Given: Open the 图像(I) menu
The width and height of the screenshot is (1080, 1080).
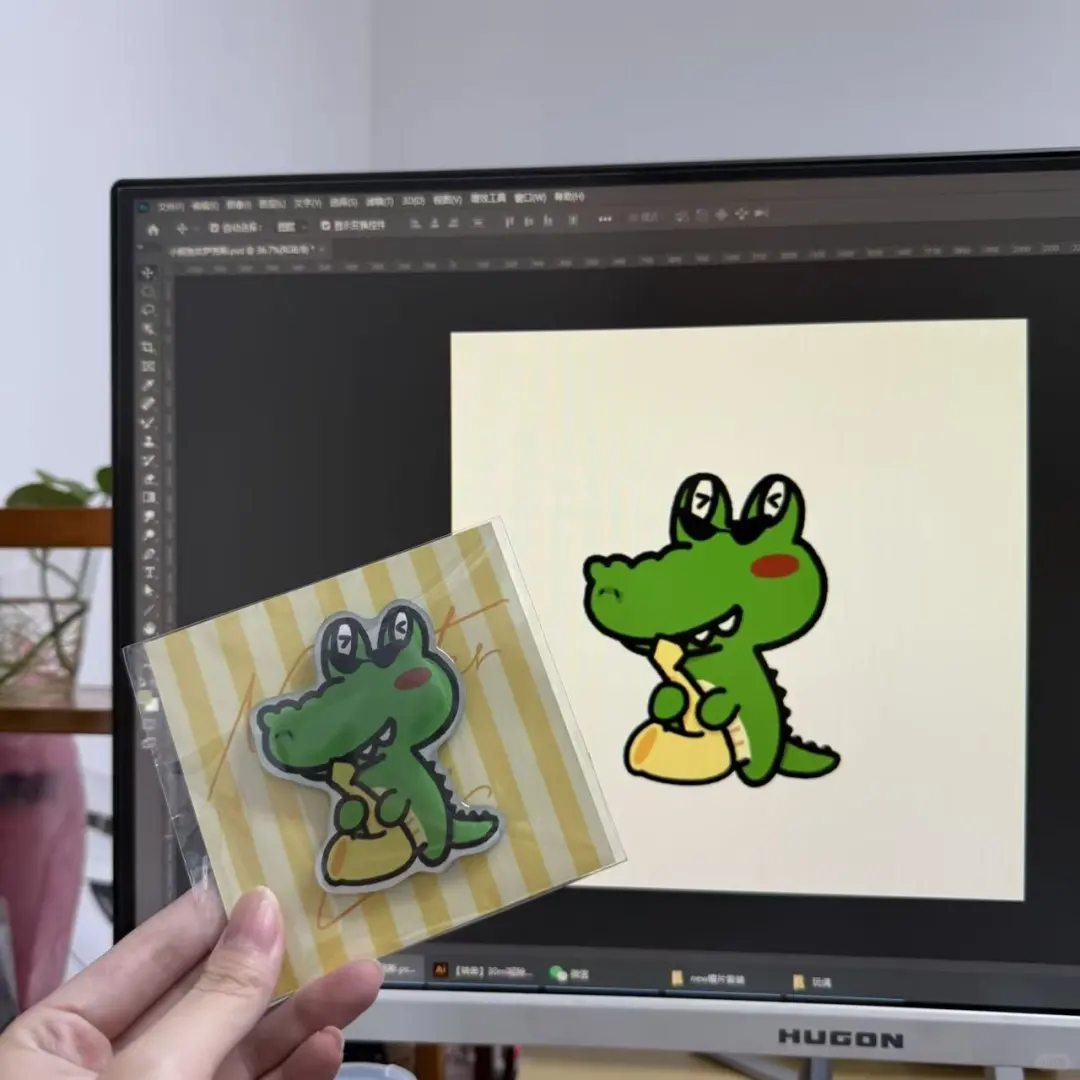Looking at the screenshot, I should tap(238, 205).
